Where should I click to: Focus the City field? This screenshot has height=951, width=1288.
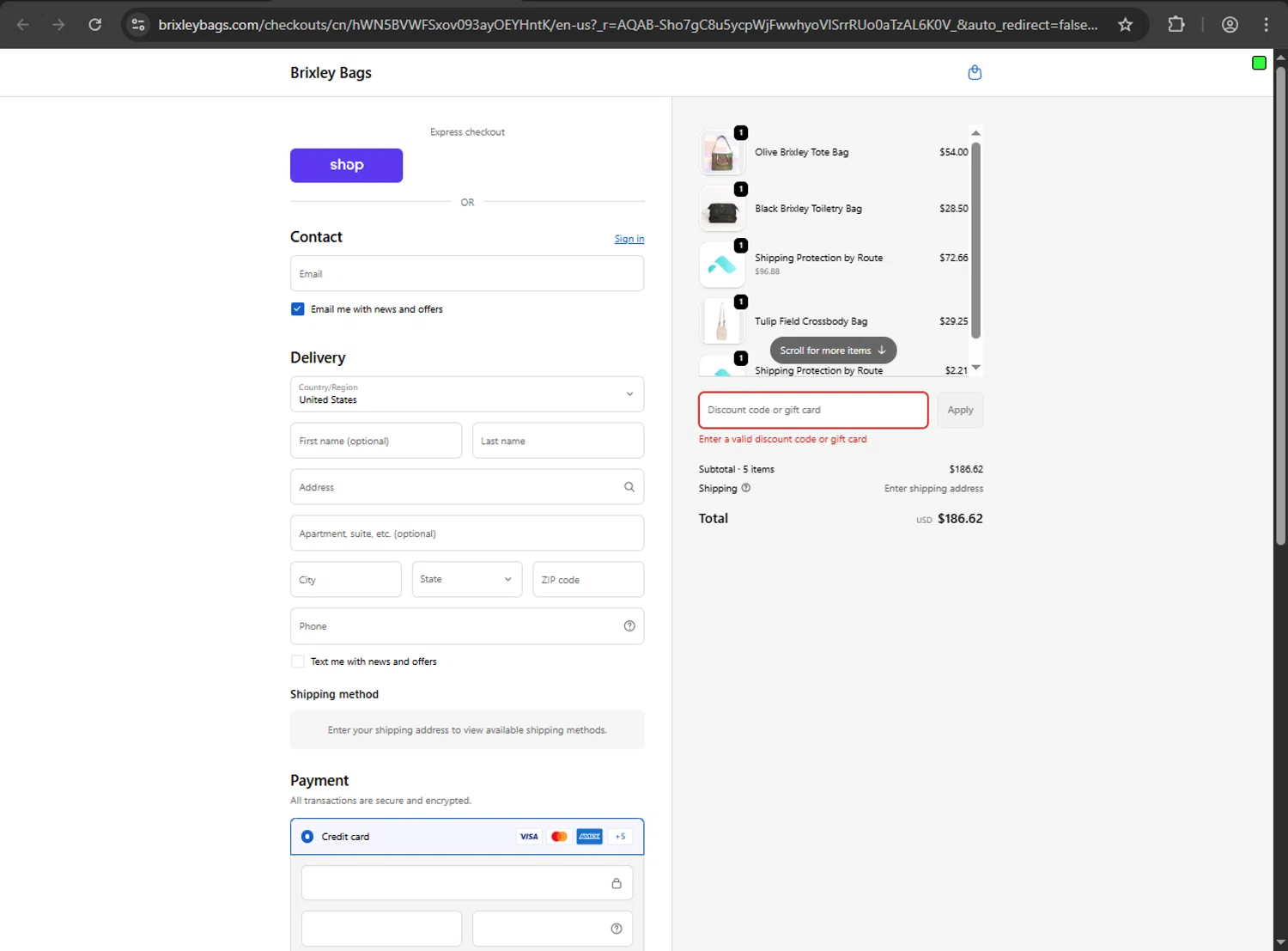click(346, 580)
